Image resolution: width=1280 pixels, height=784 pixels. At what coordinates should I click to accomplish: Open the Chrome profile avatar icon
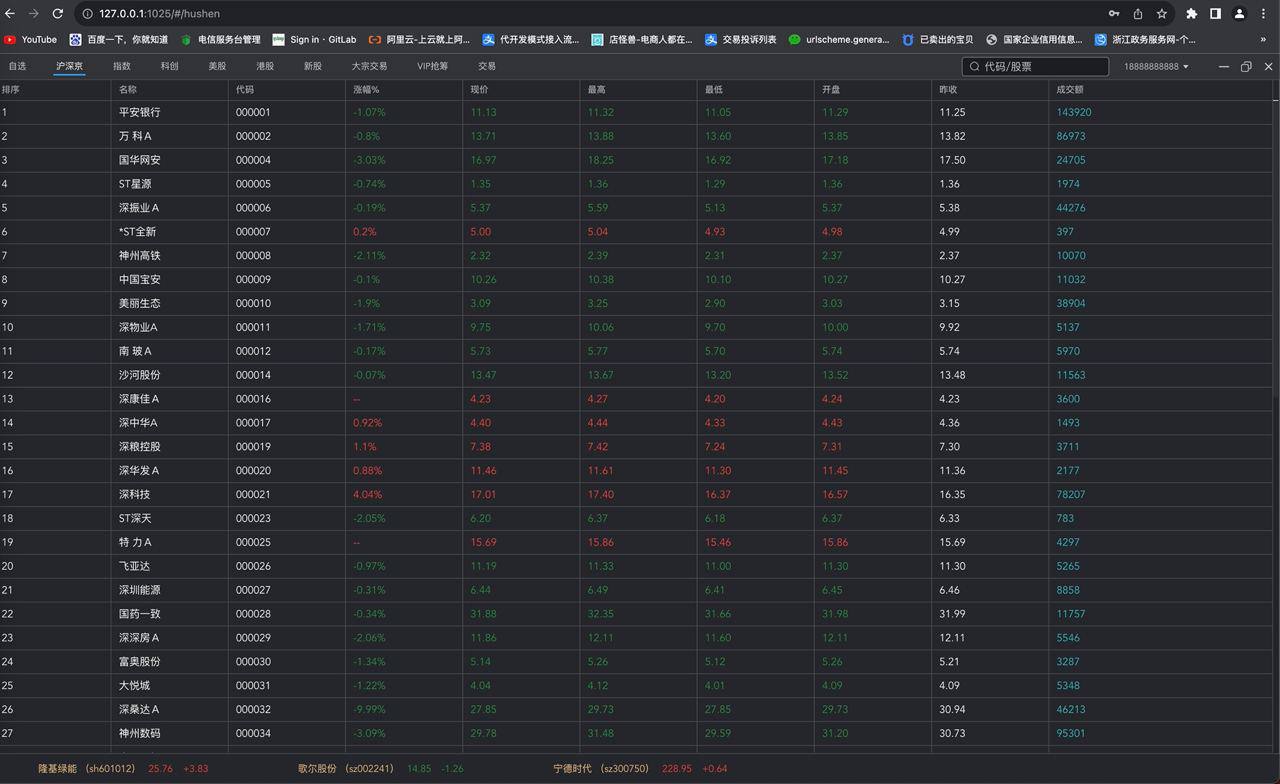[x=1239, y=14]
